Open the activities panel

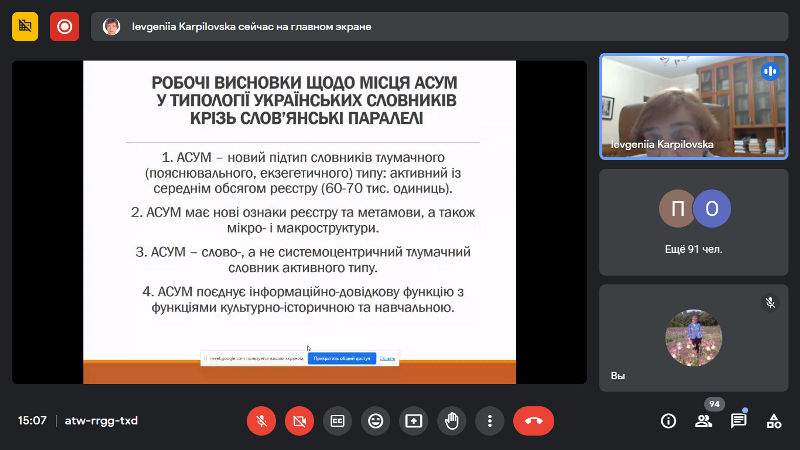coord(773,421)
